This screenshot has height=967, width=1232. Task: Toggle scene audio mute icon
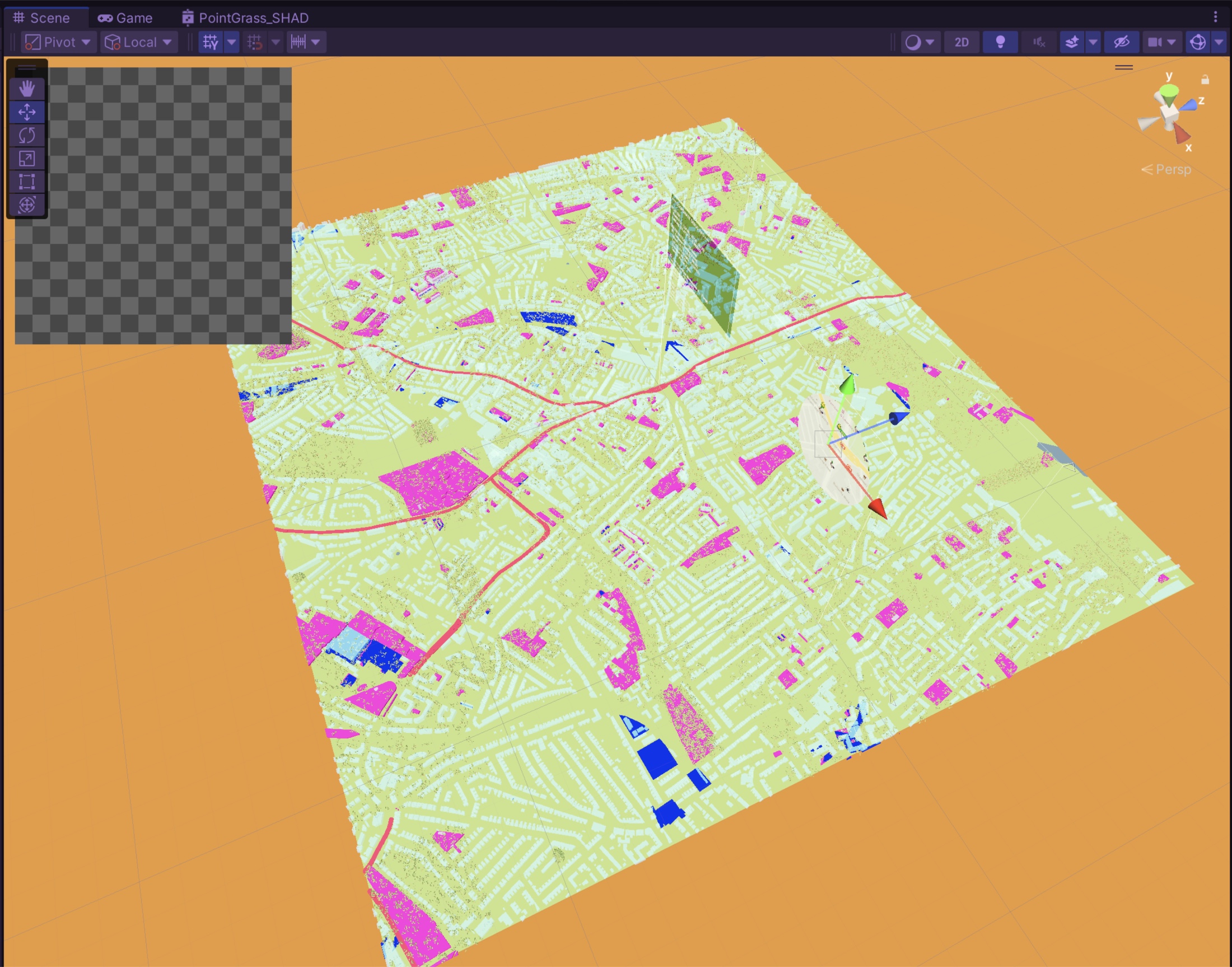coord(1038,42)
